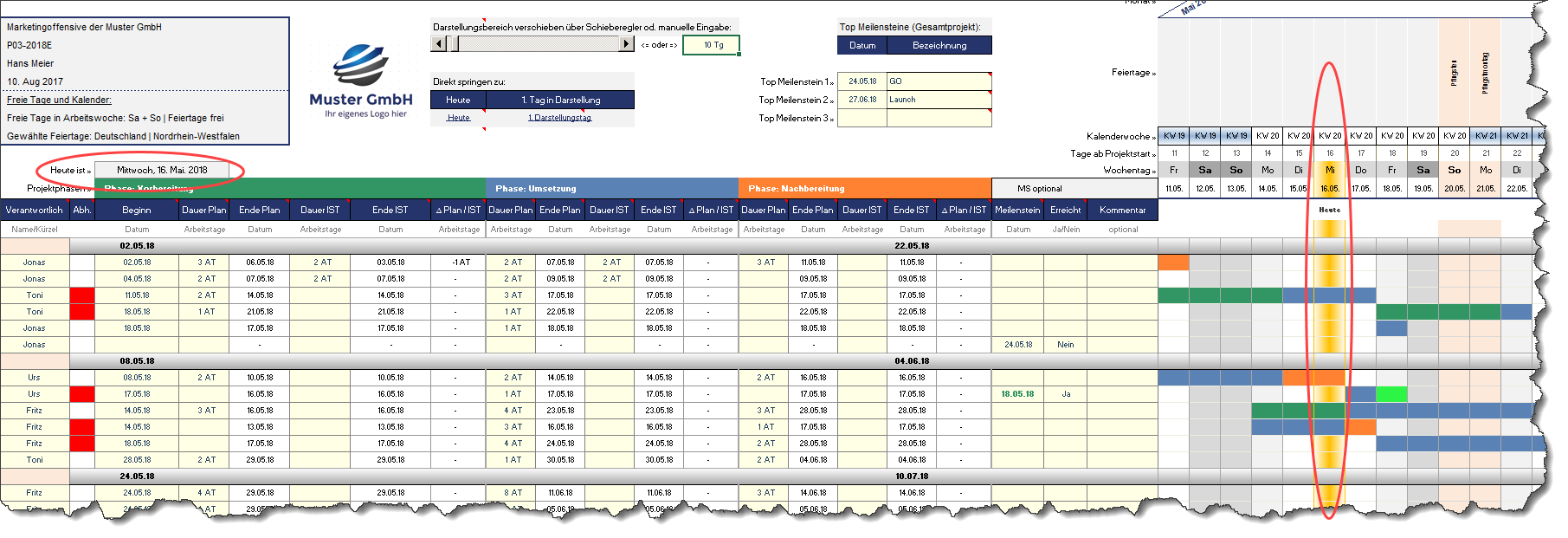The height and width of the screenshot is (538, 1568).
Task: Click the orange Gantt cell in first Jonas row
Action: [1173, 263]
